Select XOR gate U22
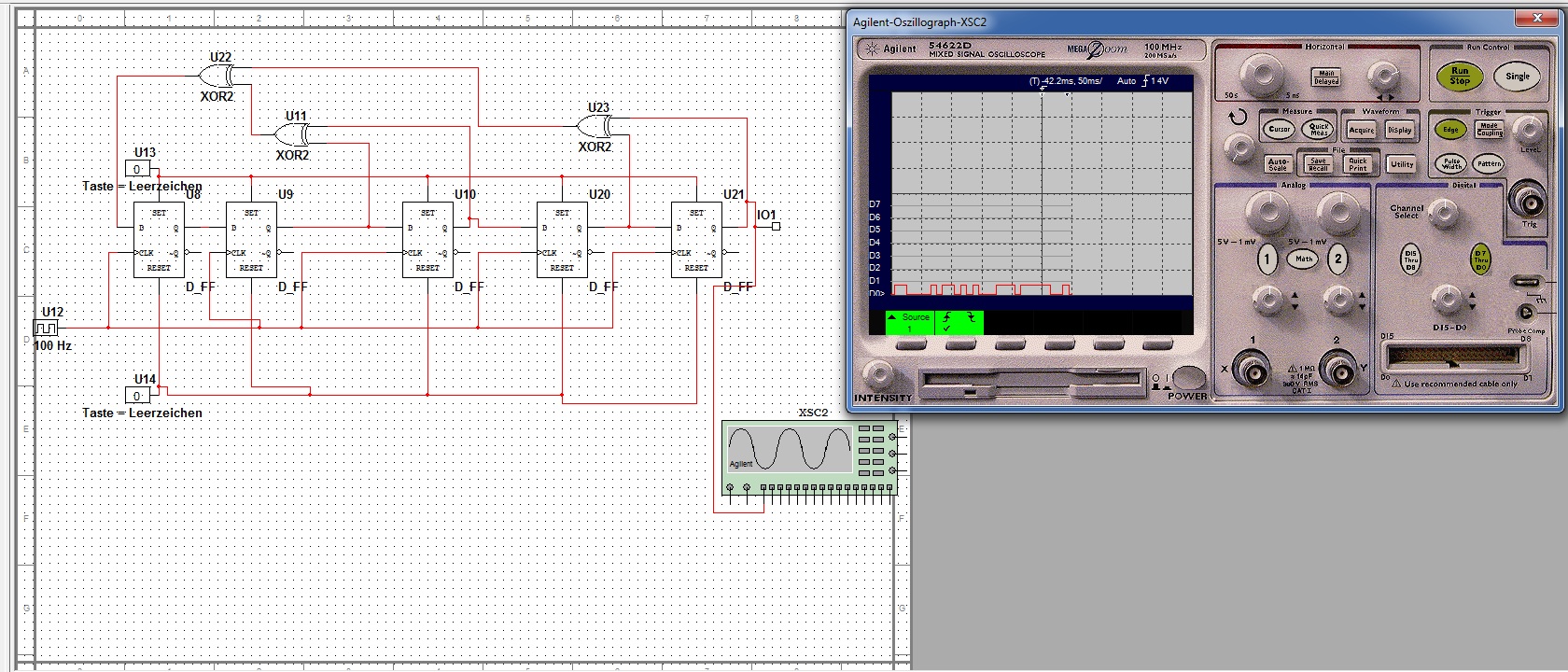This screenshot has height=672, width=1568. [x=217, y=76]
